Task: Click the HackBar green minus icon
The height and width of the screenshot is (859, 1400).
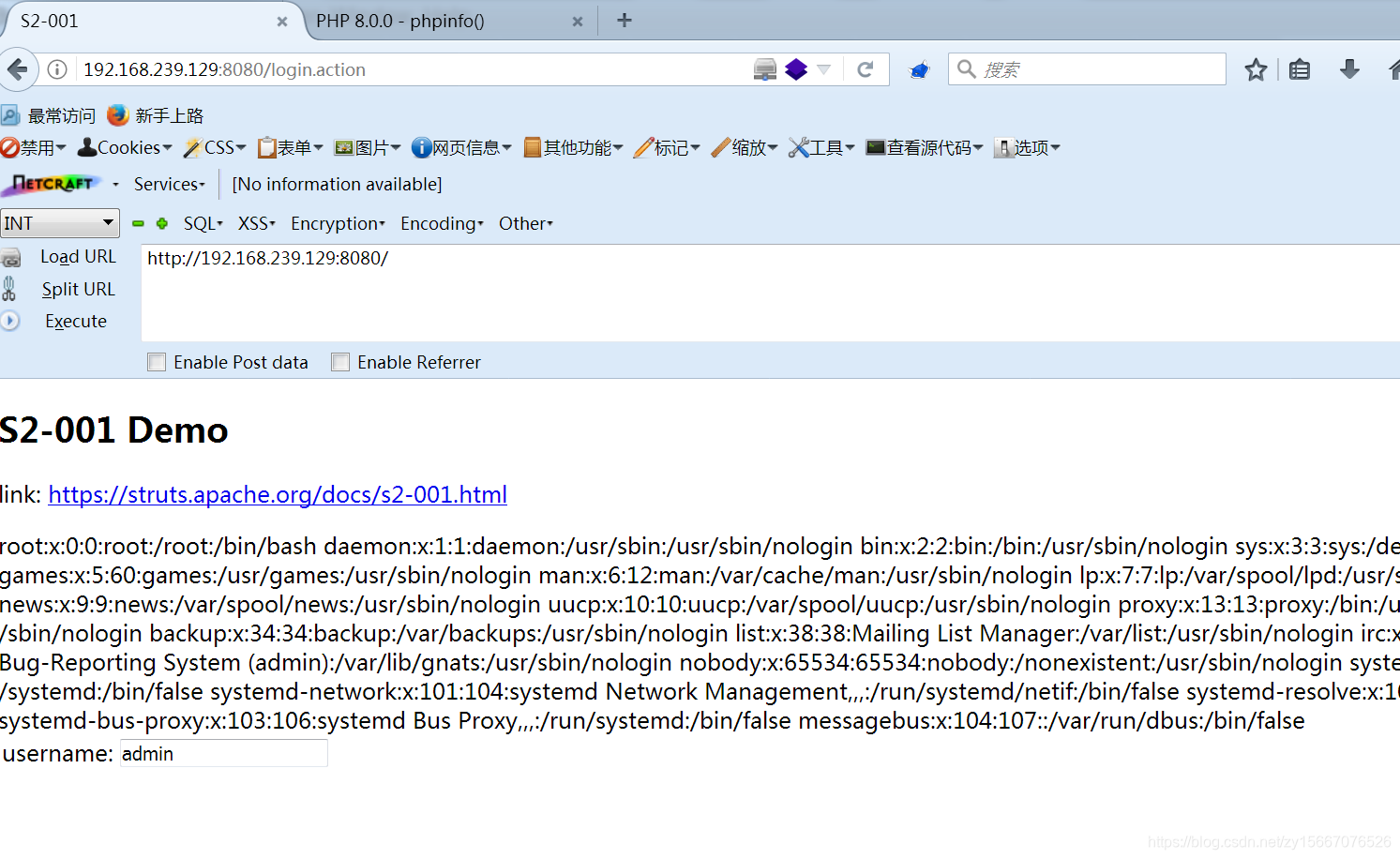Action: [139, 223]
